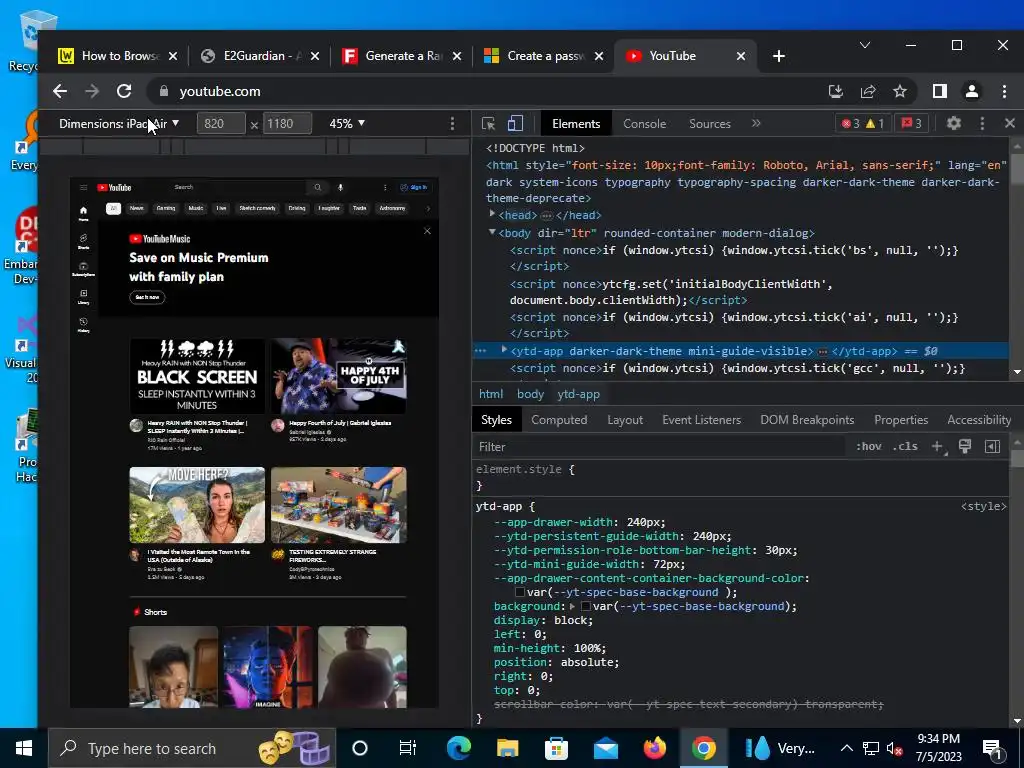The height and width of the screenshot is (768, 1024).
Task: Open the tab search chevron
Action: tap(865, 45)
